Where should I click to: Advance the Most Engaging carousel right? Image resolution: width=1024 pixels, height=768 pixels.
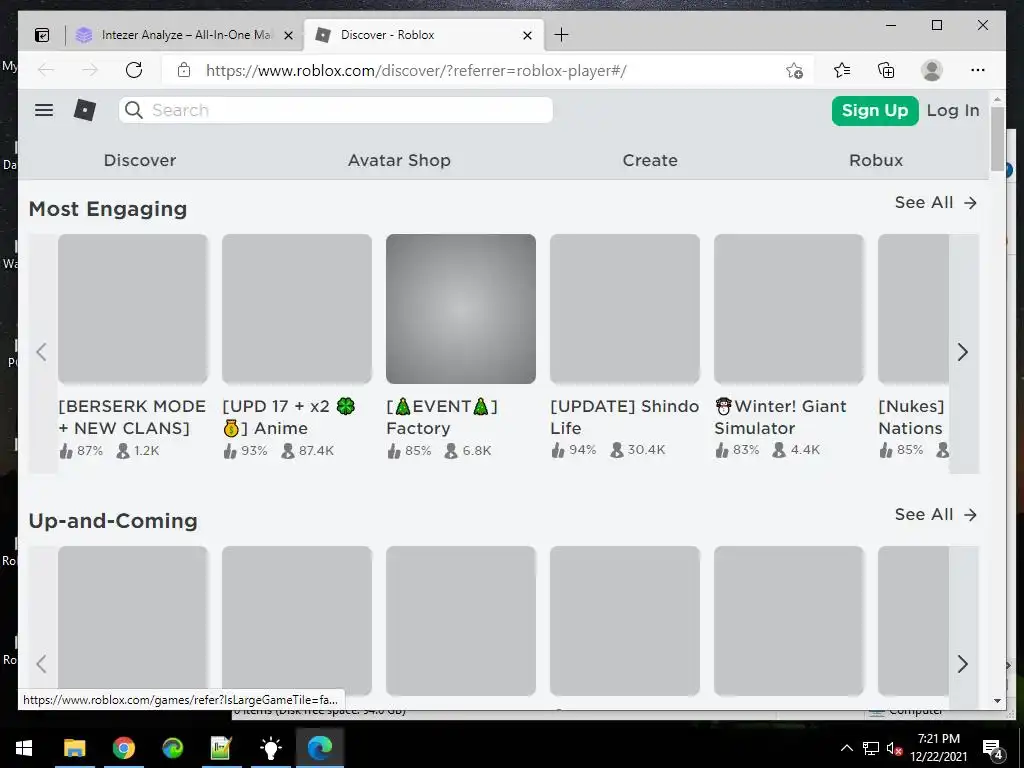[x=963, y=353]
